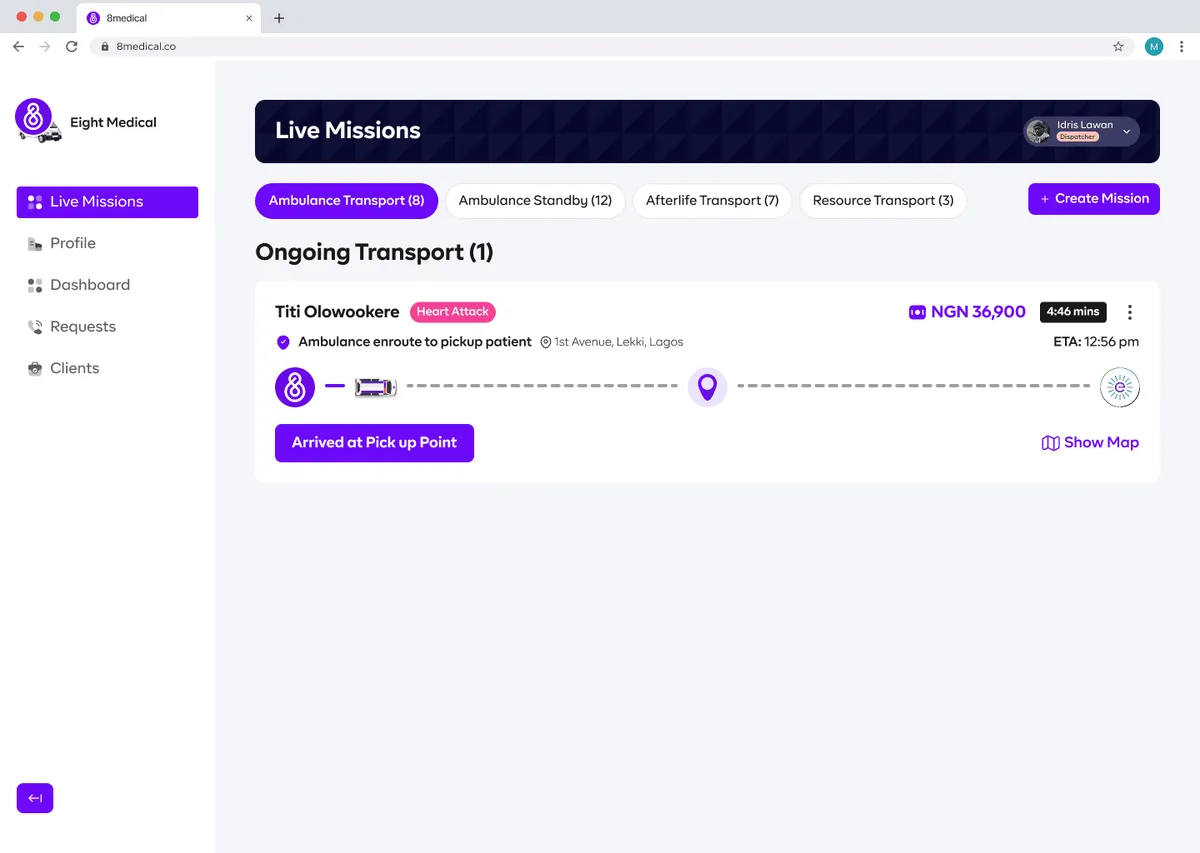1200x853 pixels.
Task: Click the Titi Olowookere patient name
Action: click(x=337, y=312)
